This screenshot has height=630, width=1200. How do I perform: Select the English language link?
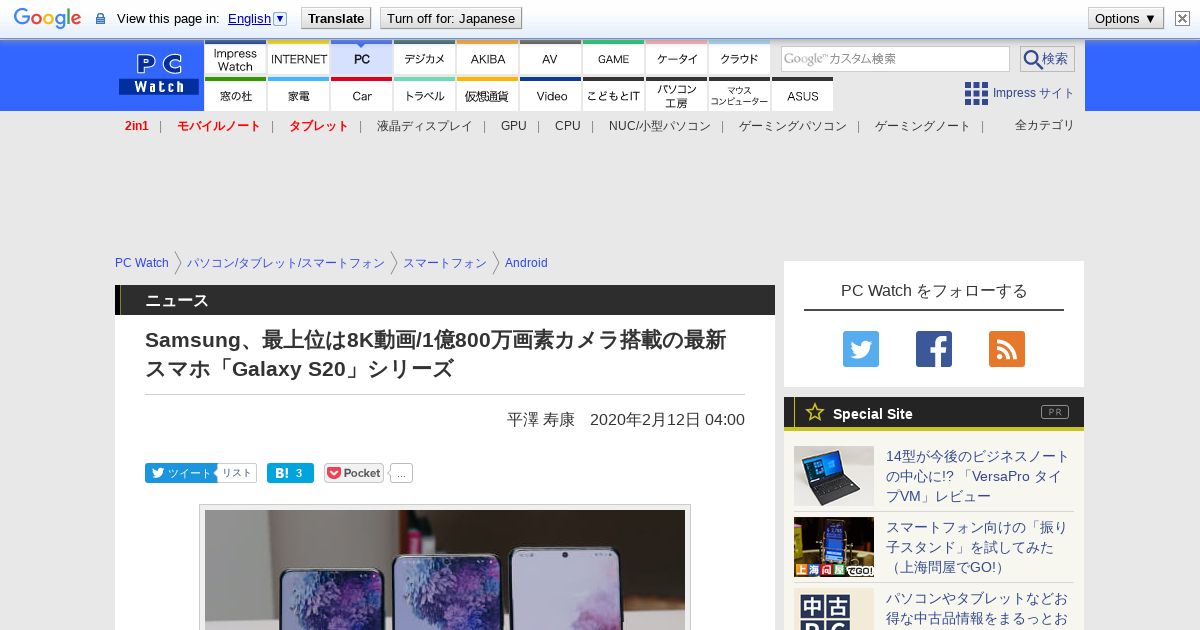[x=249, y=18]
